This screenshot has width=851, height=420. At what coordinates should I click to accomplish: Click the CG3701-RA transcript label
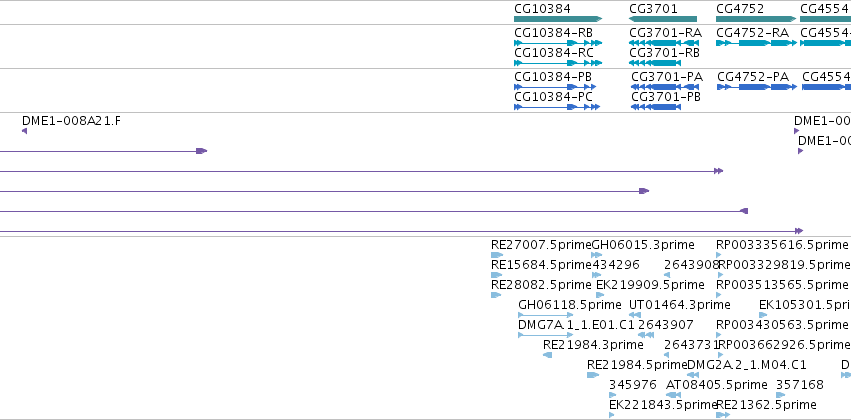tap(665, 33)
